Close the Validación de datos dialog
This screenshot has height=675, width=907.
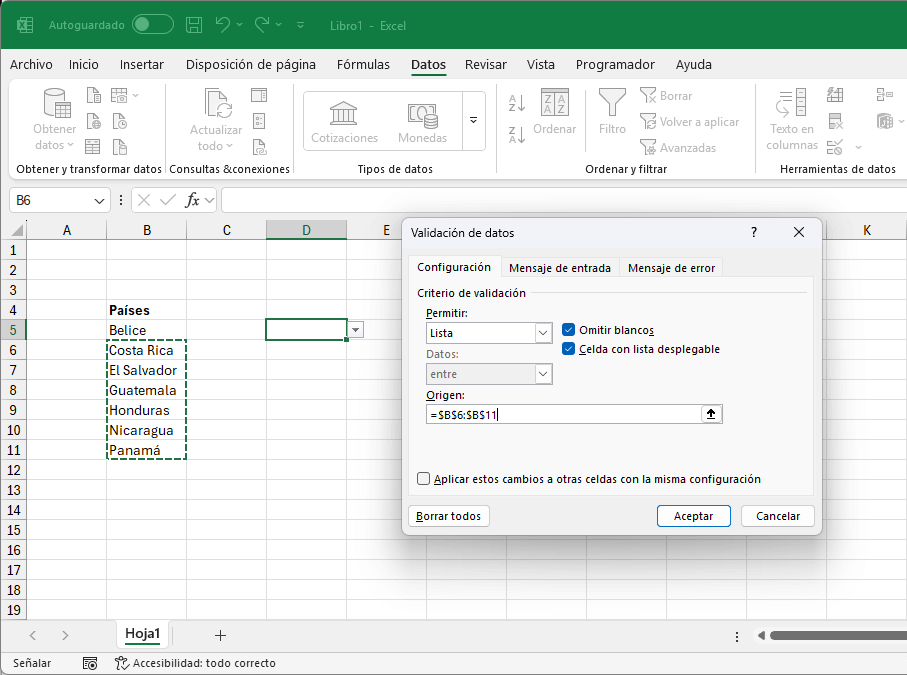pyautogui.click(x=799, y=233)
